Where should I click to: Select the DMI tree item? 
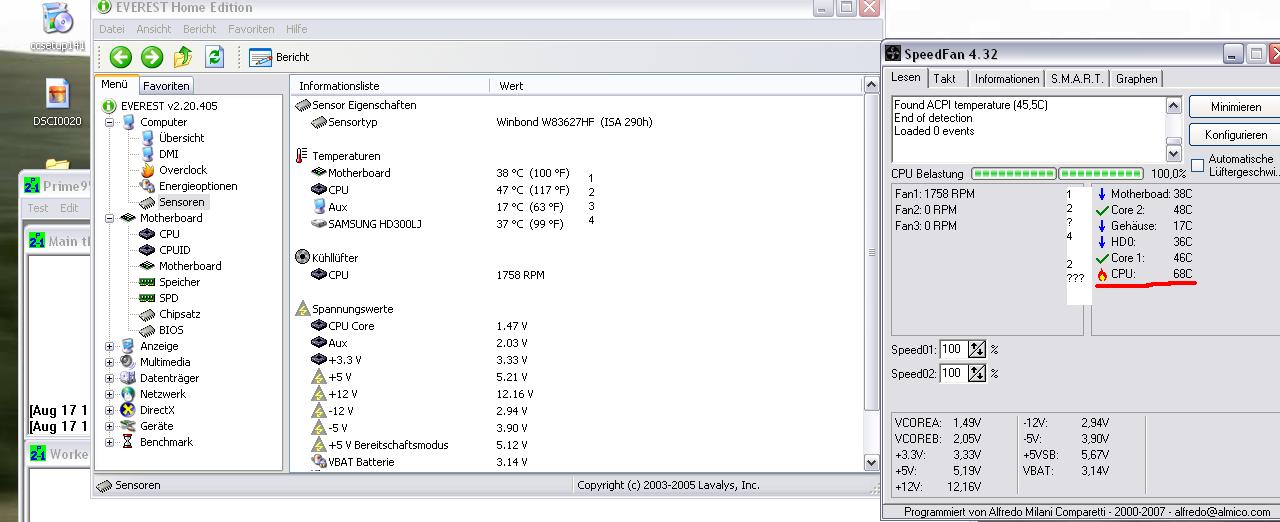pyautogui.click(x=168, y=154)
